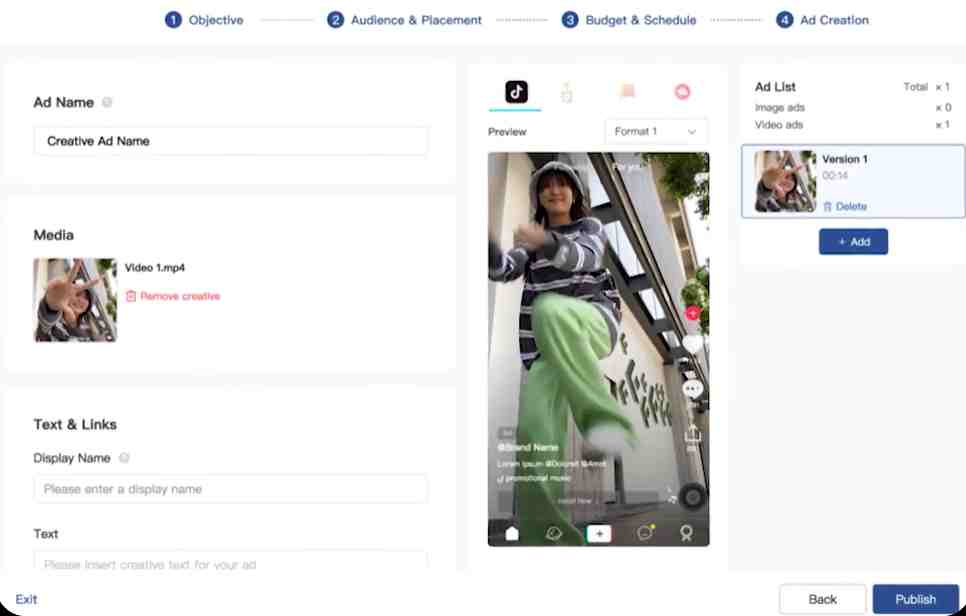This screenshot has height=616, width=966.
Task: Open the Format 1 dropdown
Action: coord(656,132)
